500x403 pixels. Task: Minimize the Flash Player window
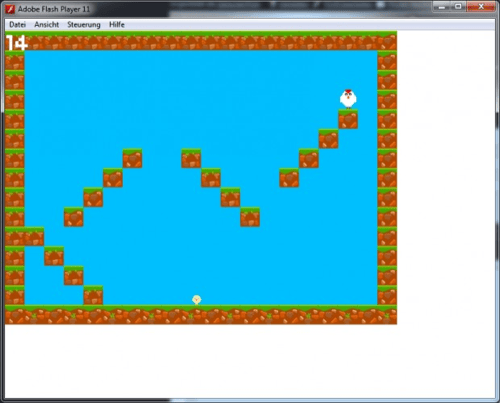[442, 6]
